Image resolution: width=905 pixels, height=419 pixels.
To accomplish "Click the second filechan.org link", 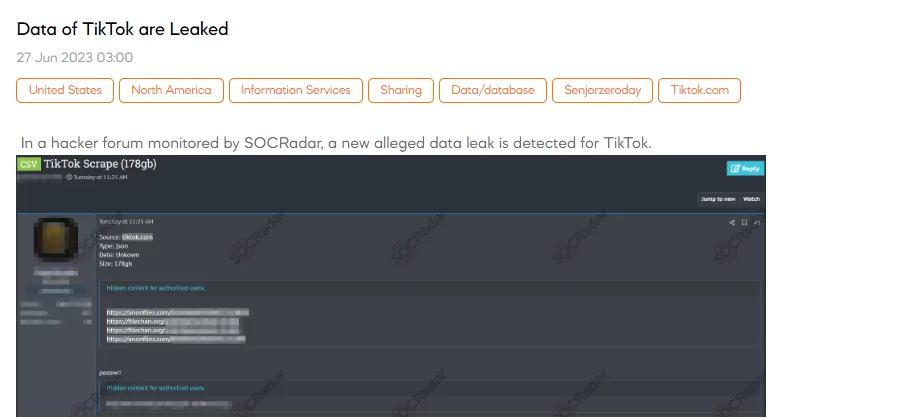I will point(172,330).
